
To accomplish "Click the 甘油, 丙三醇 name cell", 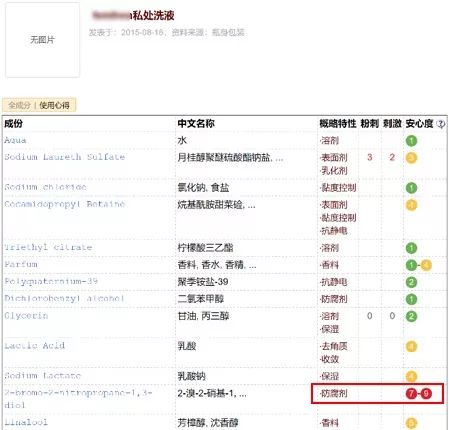I will 203,316.
